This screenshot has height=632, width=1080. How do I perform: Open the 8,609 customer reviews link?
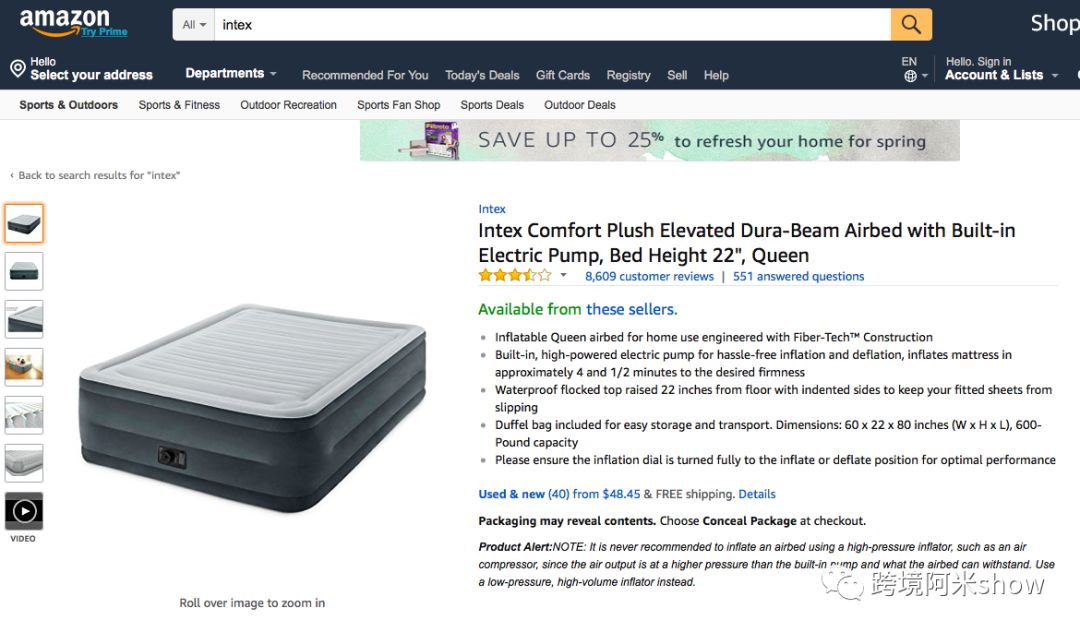pos(649,276)
